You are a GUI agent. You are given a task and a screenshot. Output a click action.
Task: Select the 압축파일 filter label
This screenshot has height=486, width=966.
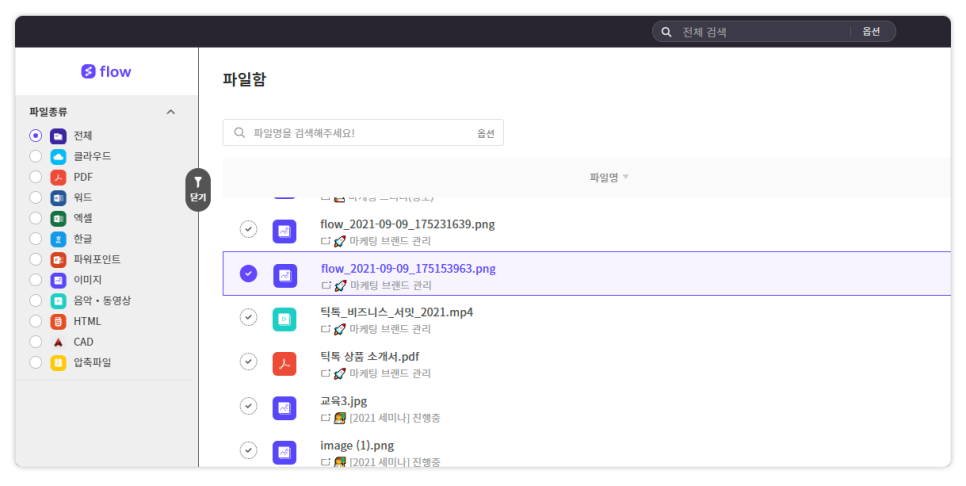93,362
